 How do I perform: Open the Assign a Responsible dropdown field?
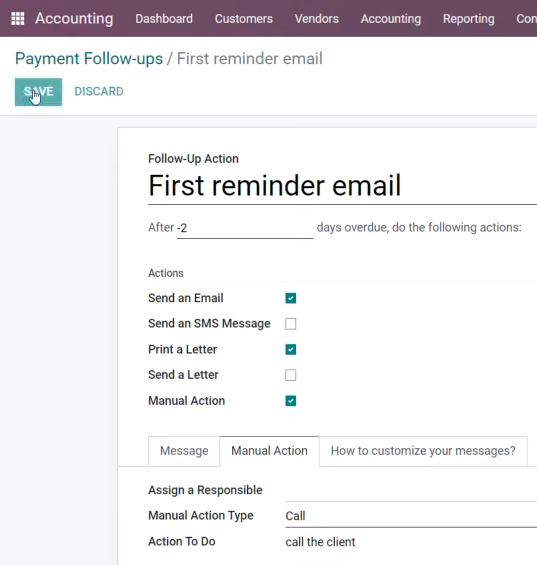point(411,491)
